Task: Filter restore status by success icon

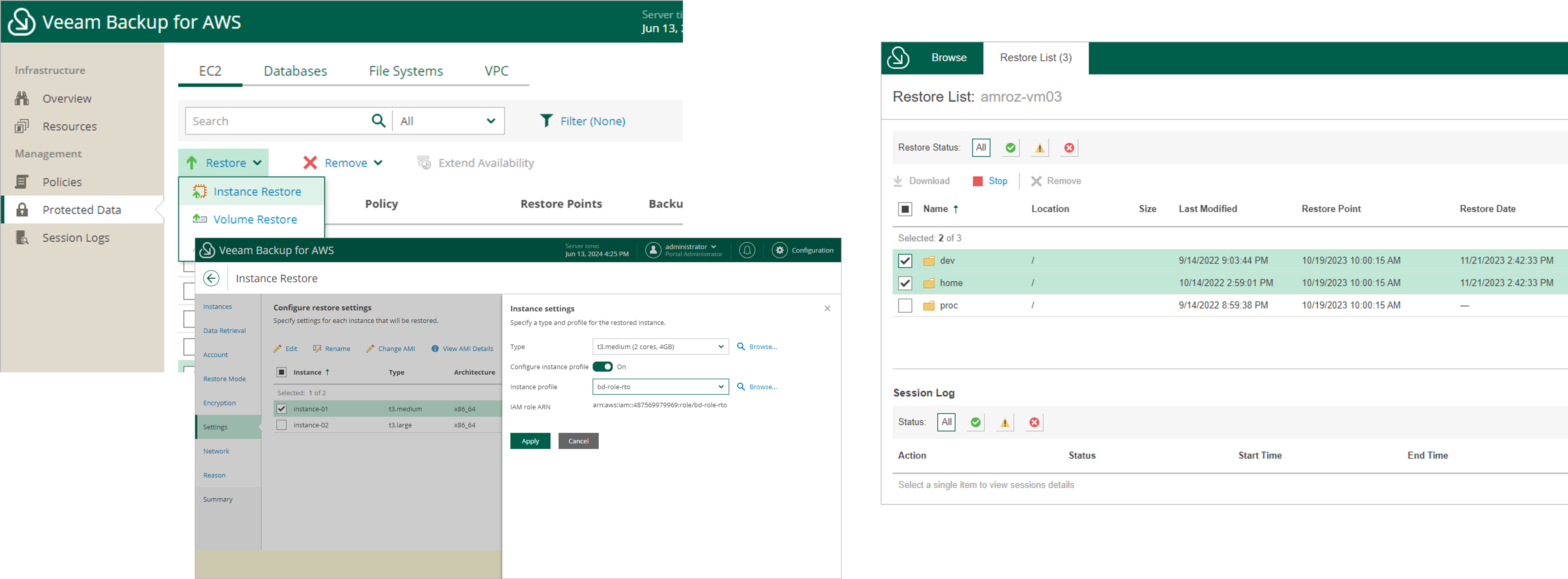Action: (x=1010, y=148)
